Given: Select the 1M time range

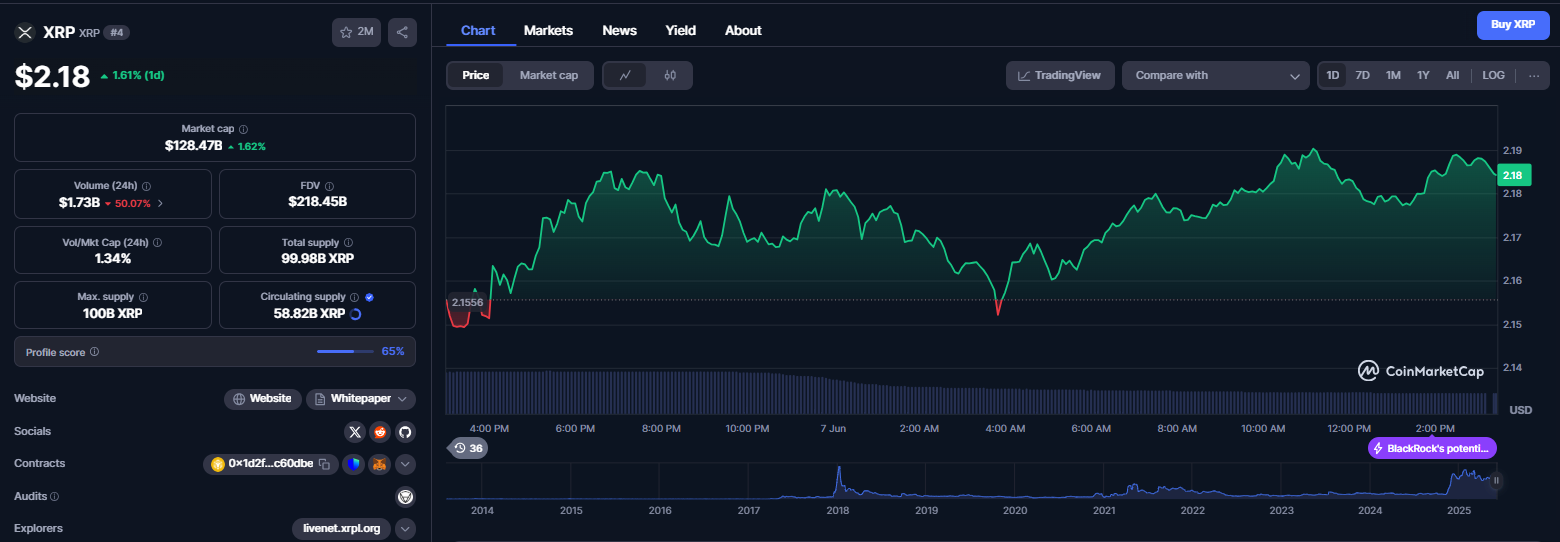Looking at the screenshot, I should point(1393,75).
